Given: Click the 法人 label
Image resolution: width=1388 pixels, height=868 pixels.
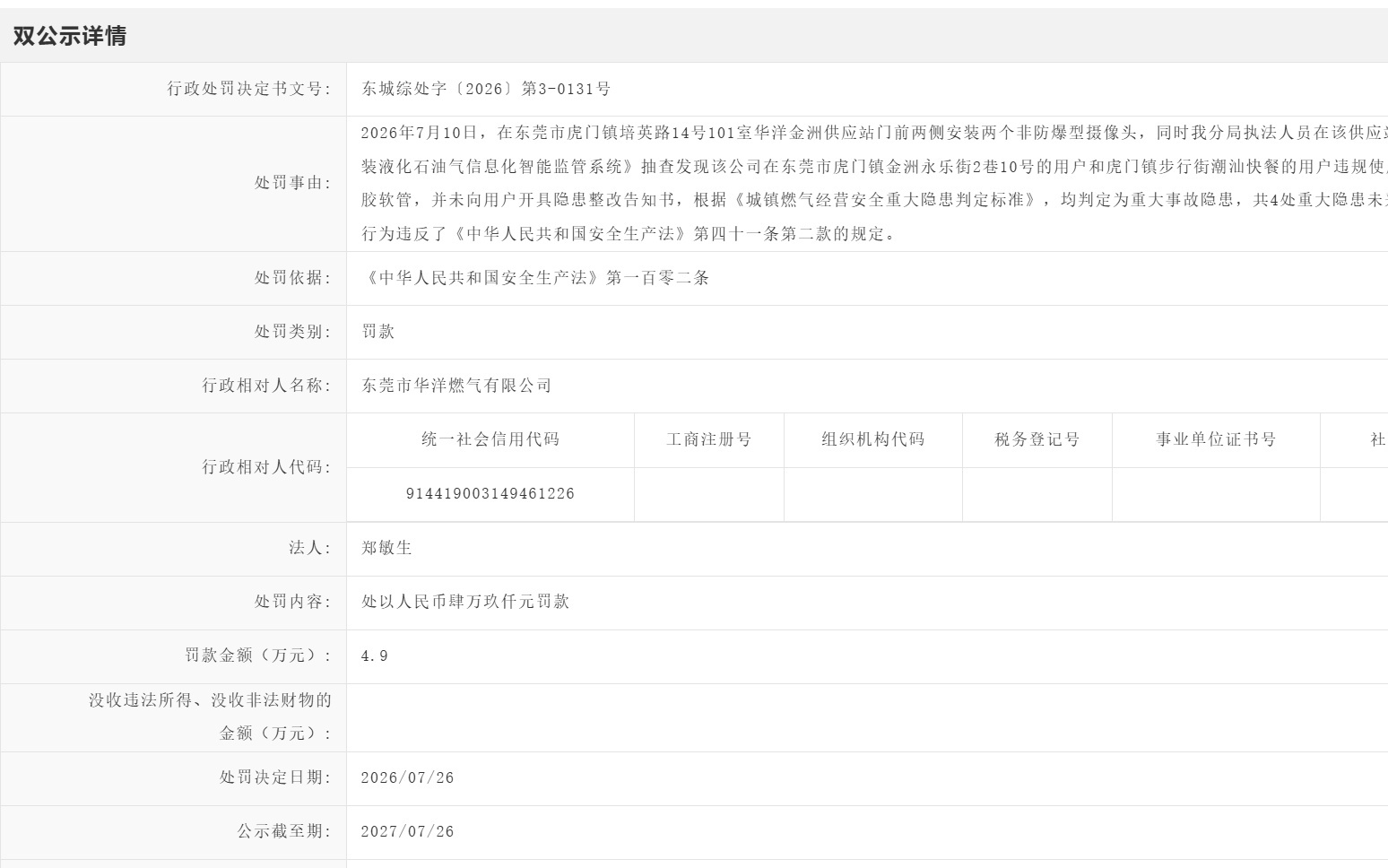Looking at the screenshot, I should tap(310, 548).
